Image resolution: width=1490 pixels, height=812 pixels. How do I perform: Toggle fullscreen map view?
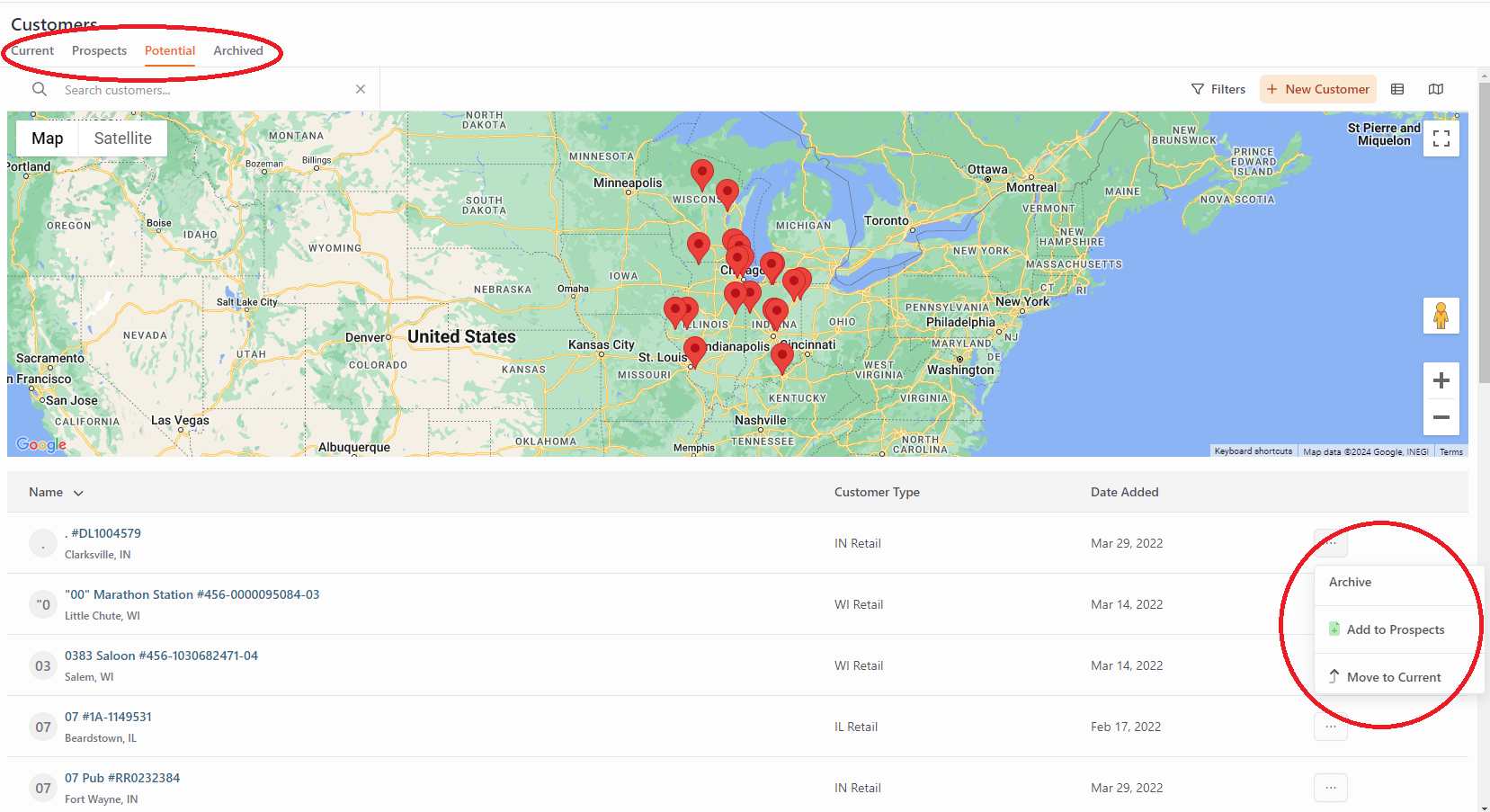coord(1441,138)
